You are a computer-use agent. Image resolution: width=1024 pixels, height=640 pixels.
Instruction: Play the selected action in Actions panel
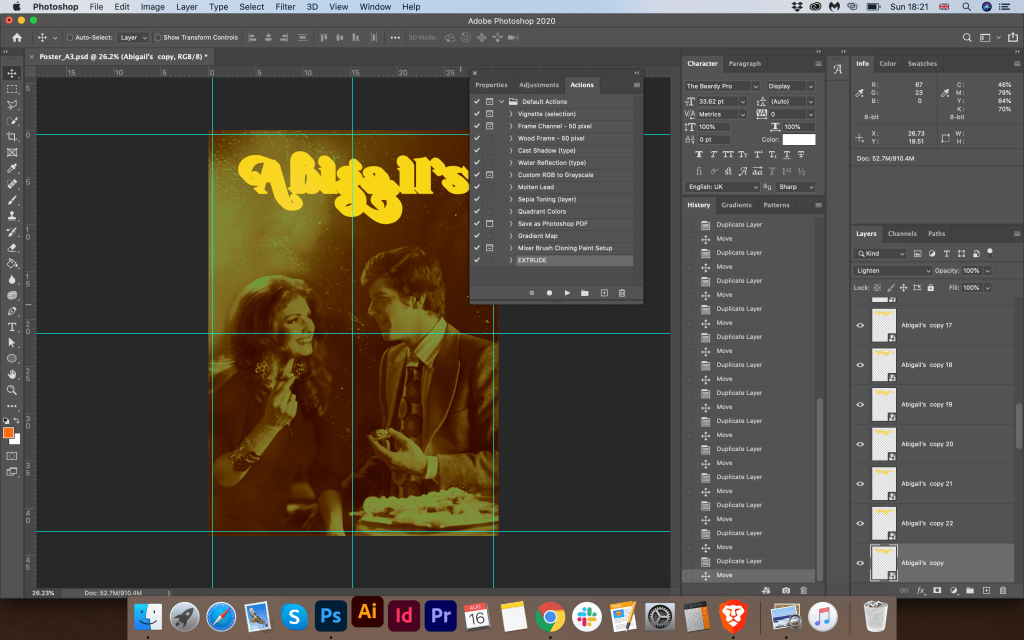click(567, 293)
